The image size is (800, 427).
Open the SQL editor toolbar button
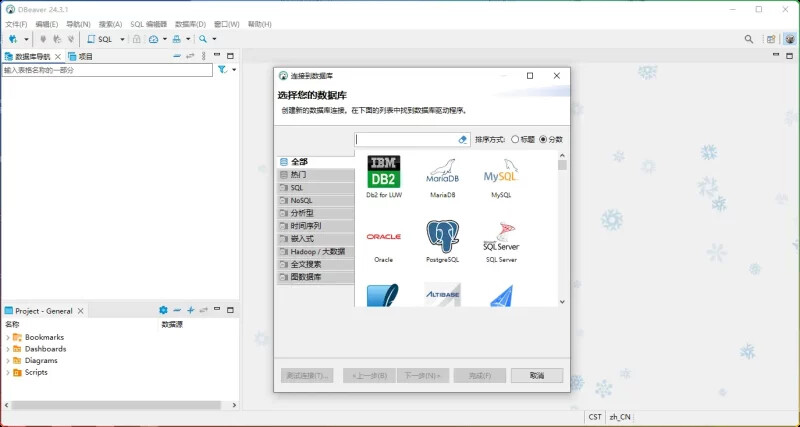tap(100, 39)
